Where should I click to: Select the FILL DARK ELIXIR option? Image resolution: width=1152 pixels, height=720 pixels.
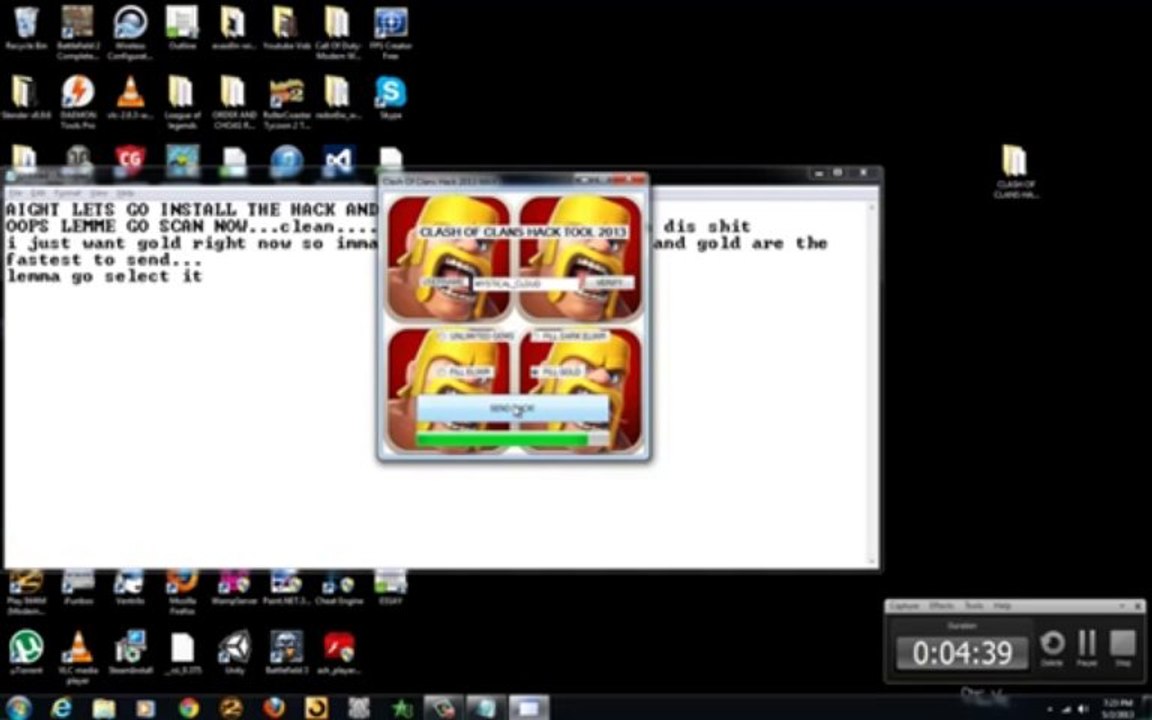tap(569, 336)
